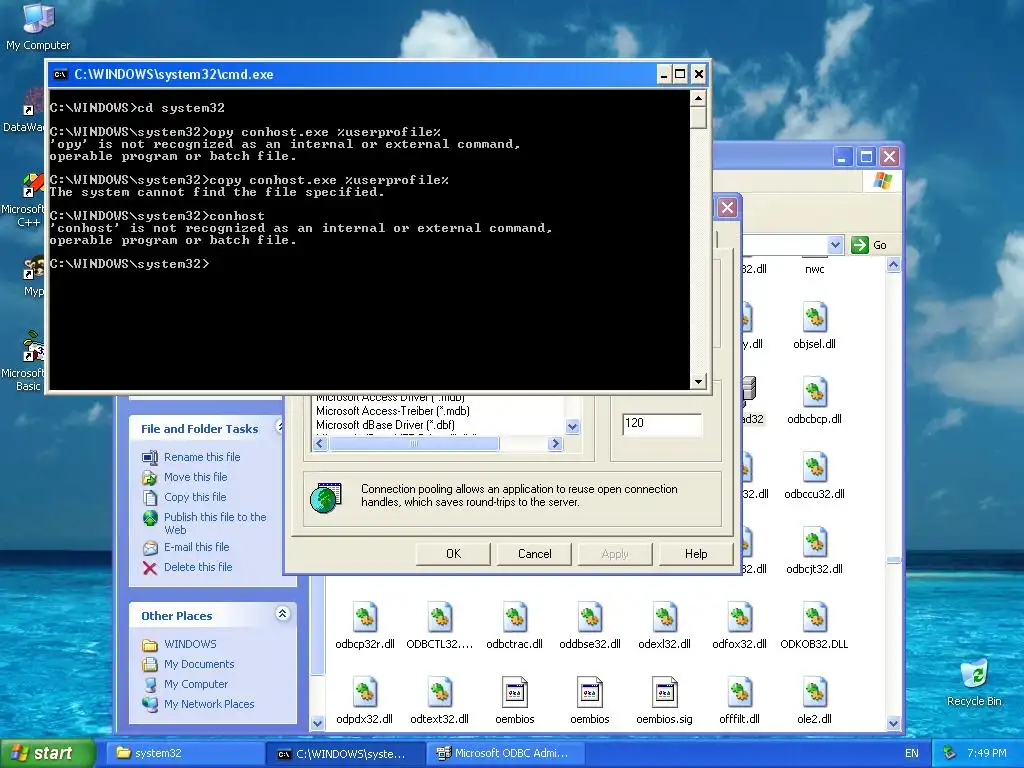Select the odbcp32r.dll file icon

click(365, 618)
